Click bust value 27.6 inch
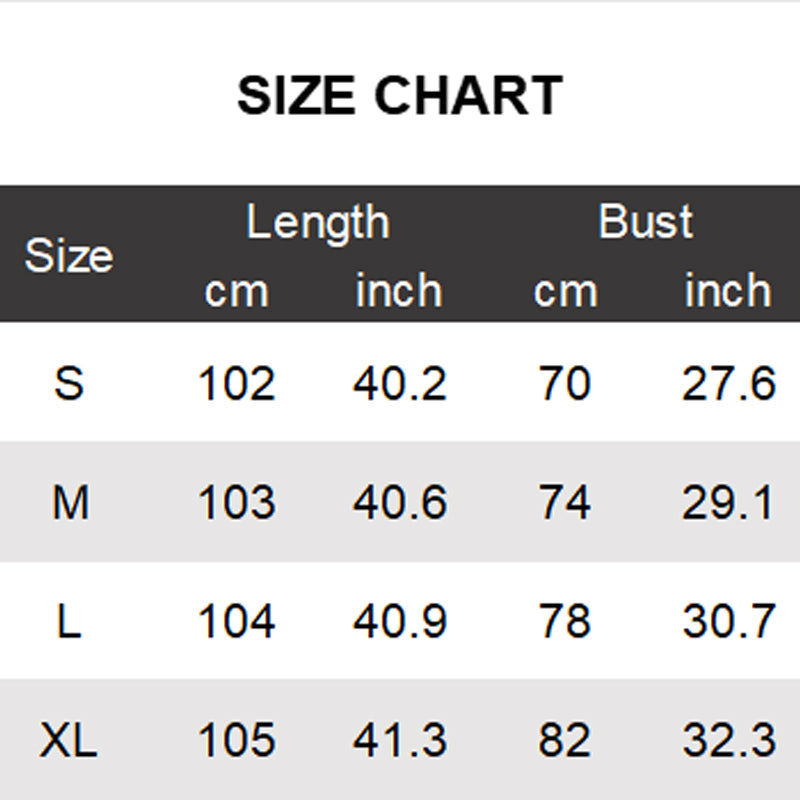The width and height of the screenshot is (800, 800). tap(728, 383)
